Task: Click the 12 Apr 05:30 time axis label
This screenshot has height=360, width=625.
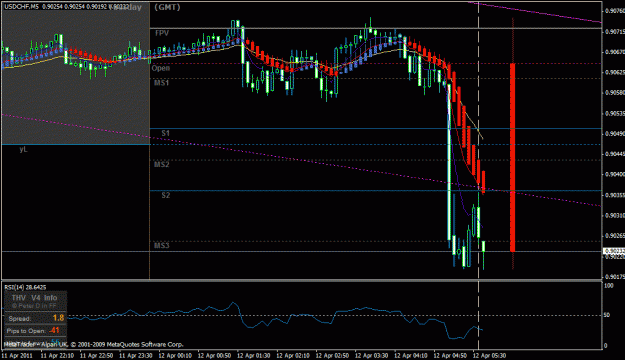Action: click(x=489, y=355)
